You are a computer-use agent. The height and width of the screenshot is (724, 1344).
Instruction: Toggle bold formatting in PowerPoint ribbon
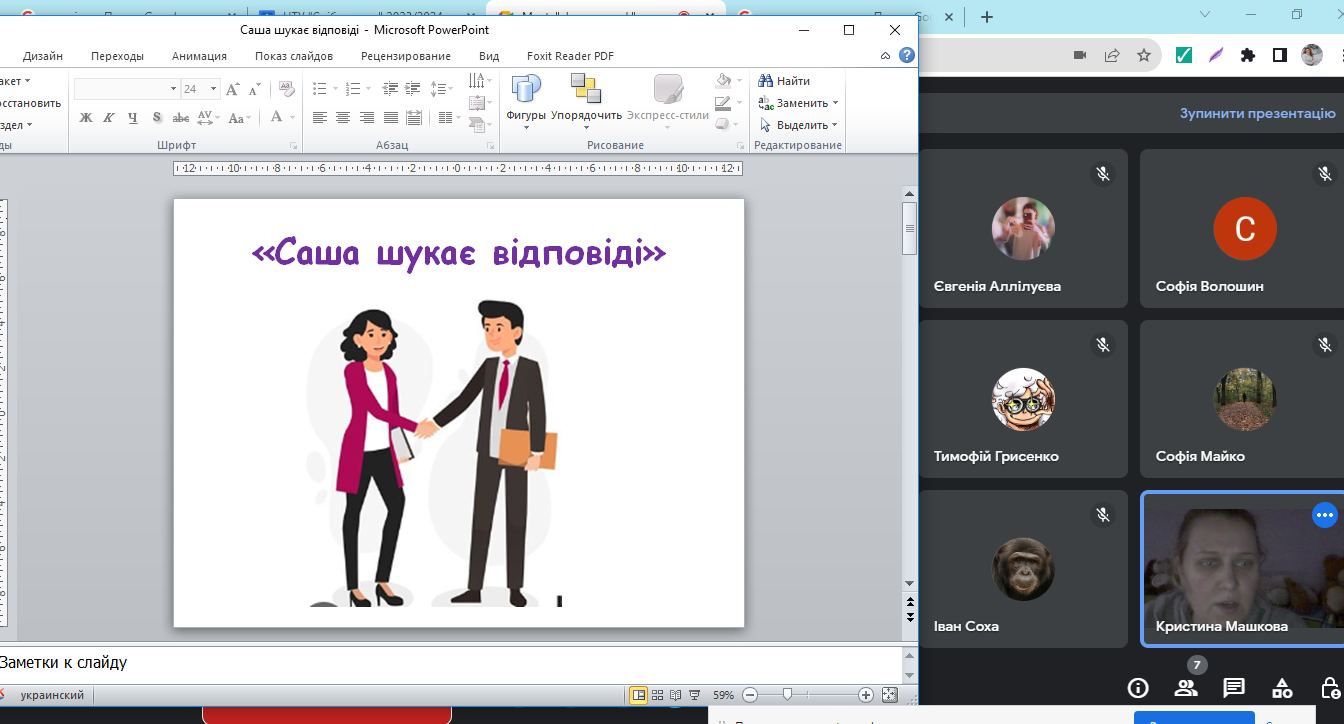pyautogui.click(x=86, y=117)
